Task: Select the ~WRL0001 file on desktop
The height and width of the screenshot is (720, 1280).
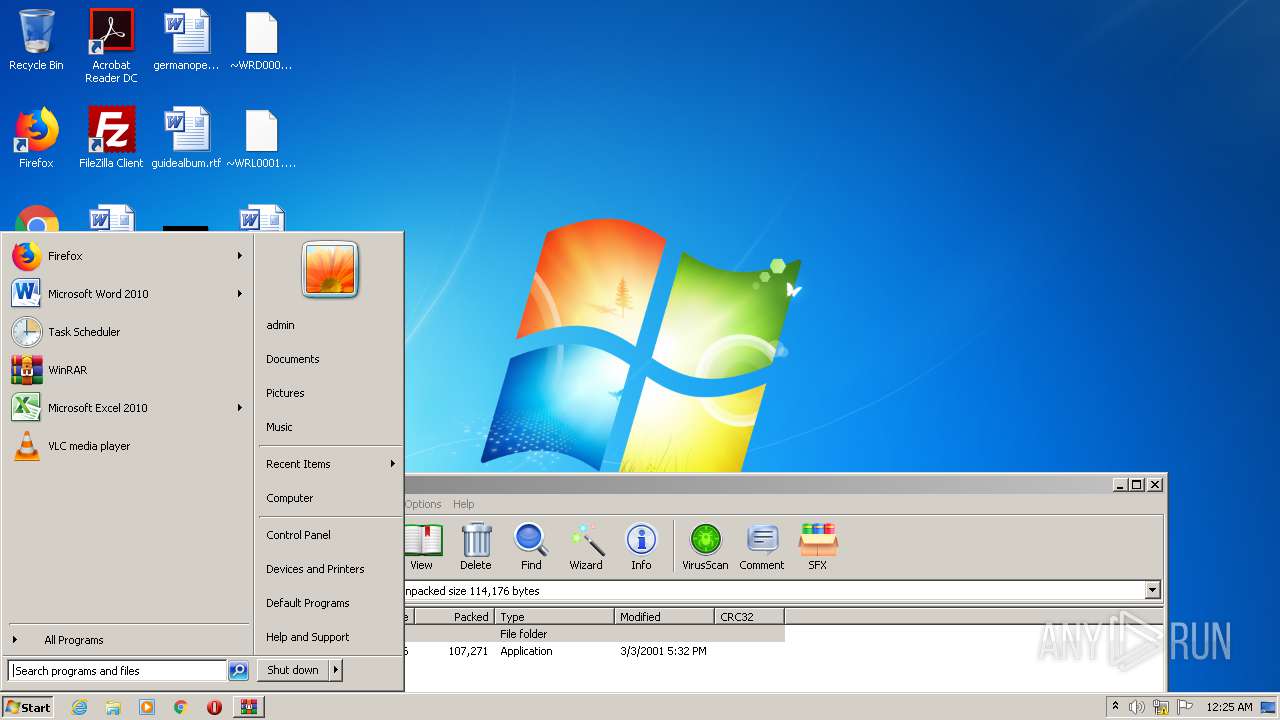Action: click(x=261, y=137)
